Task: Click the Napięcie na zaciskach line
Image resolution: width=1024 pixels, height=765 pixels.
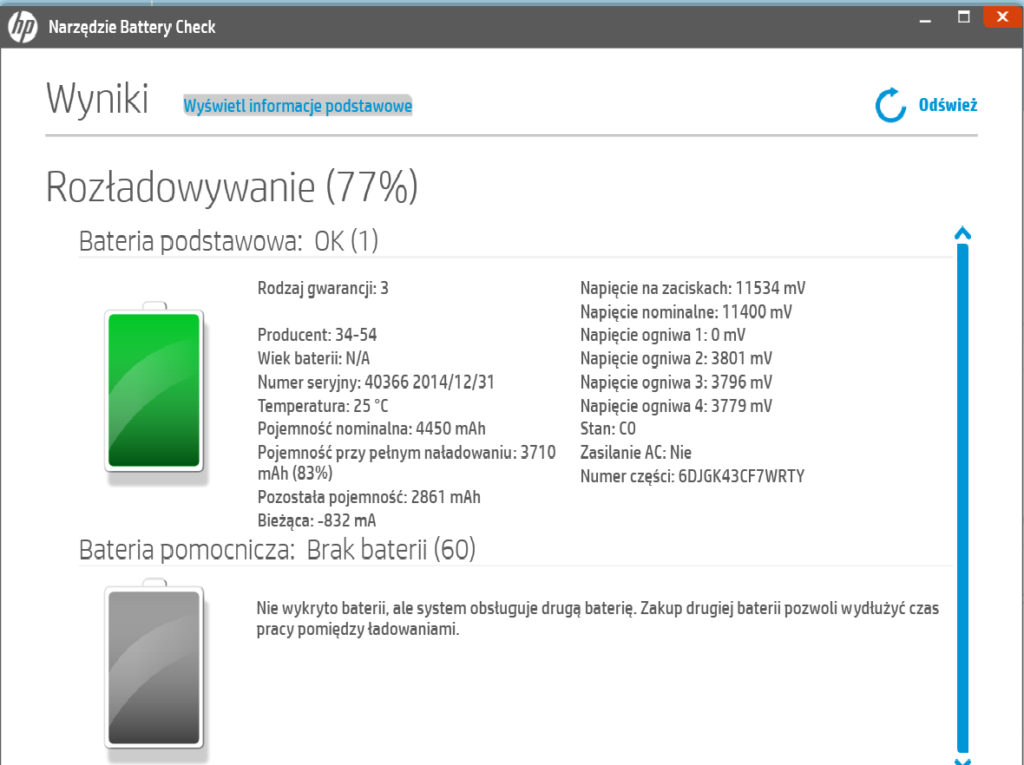Action: pyautogui.click(x=693, y=289)
